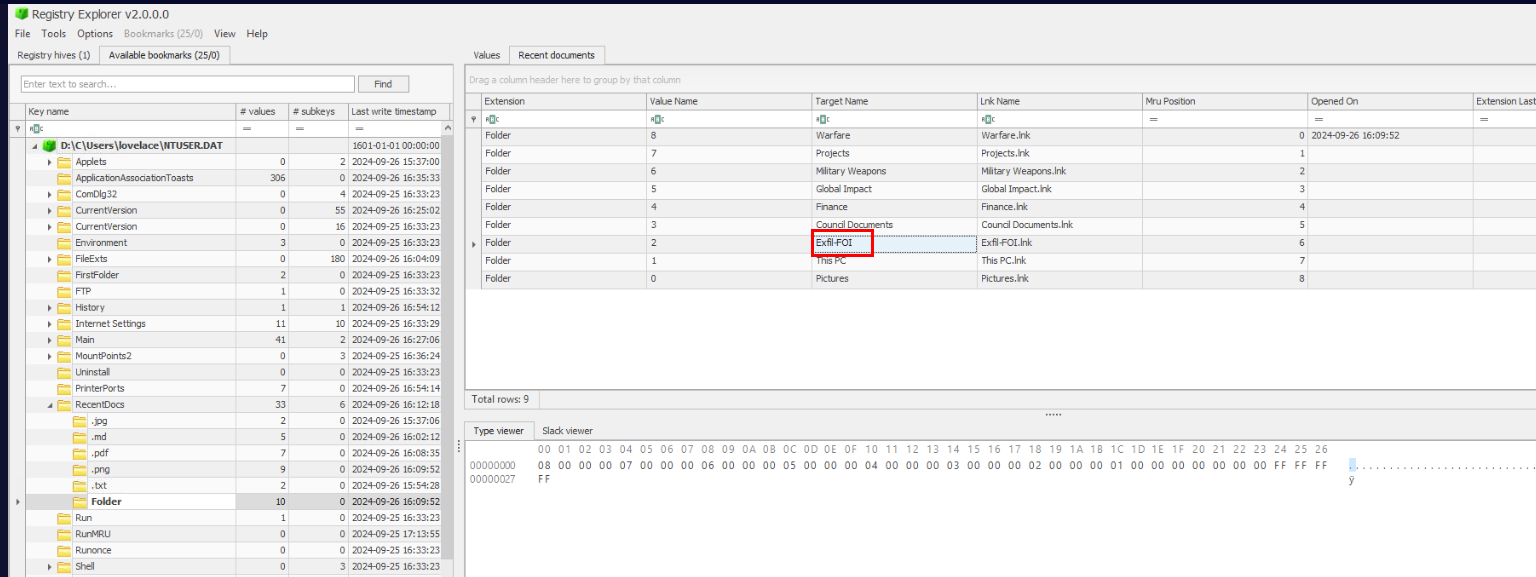Sort by the Mru Position column header

[1224, 101]
